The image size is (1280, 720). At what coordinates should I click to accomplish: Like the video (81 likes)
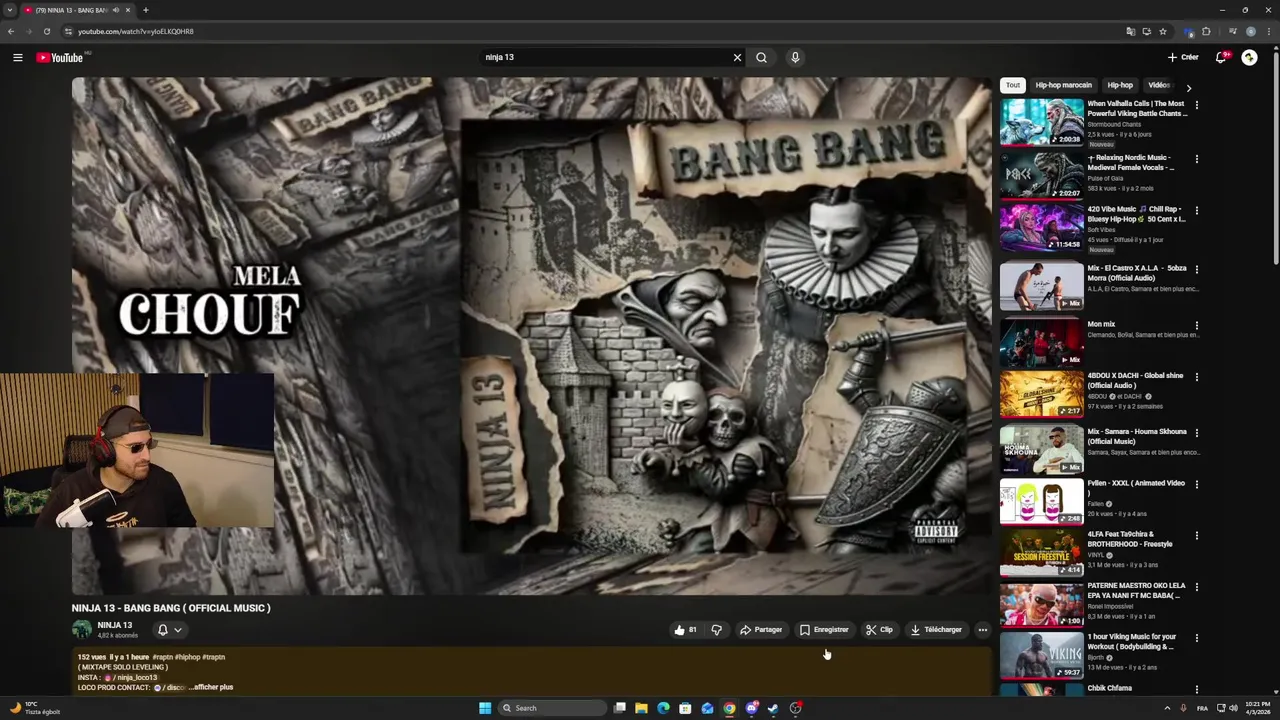(x=686, y=630)
